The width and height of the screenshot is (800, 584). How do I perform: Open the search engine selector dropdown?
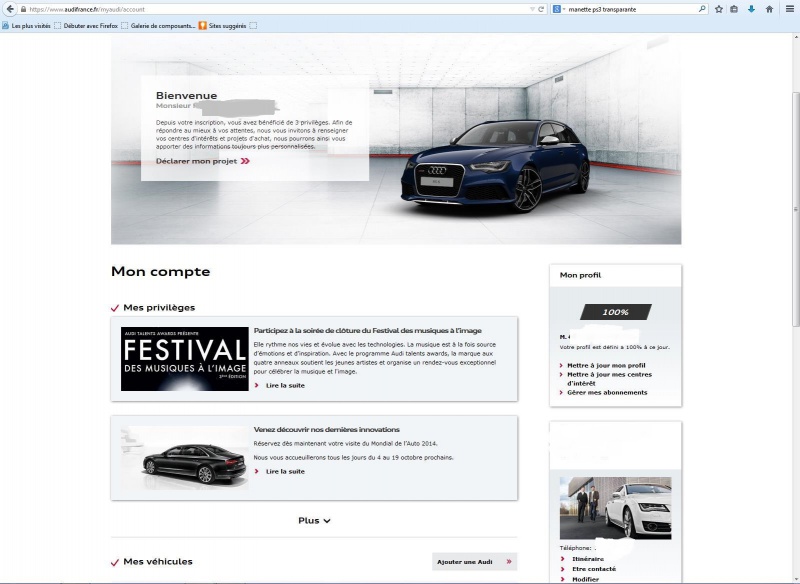(559, 9)
